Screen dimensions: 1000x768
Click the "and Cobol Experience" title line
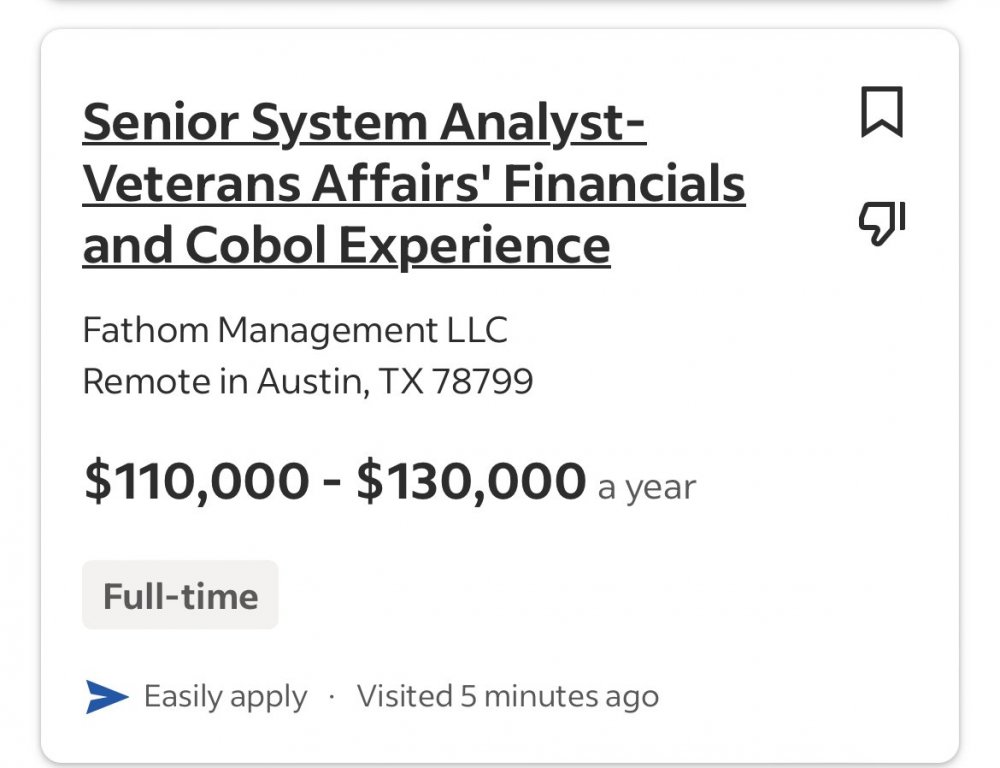[x=346, y=245]
